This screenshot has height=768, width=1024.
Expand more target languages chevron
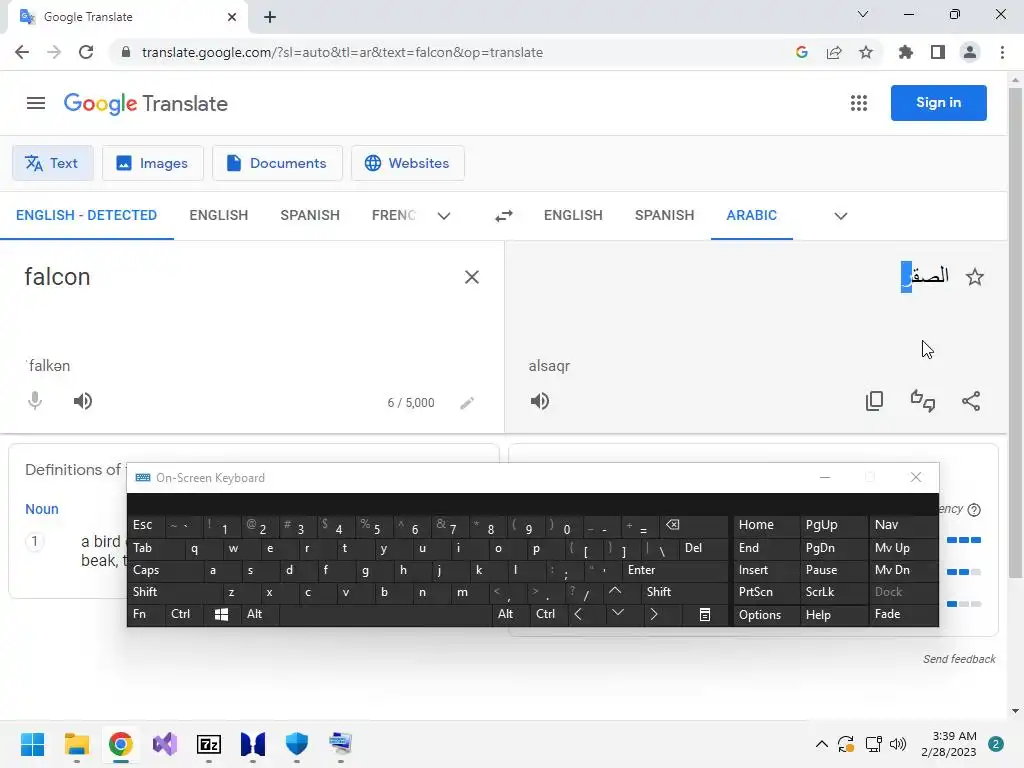pyautogui.click(x=840, y=216)
